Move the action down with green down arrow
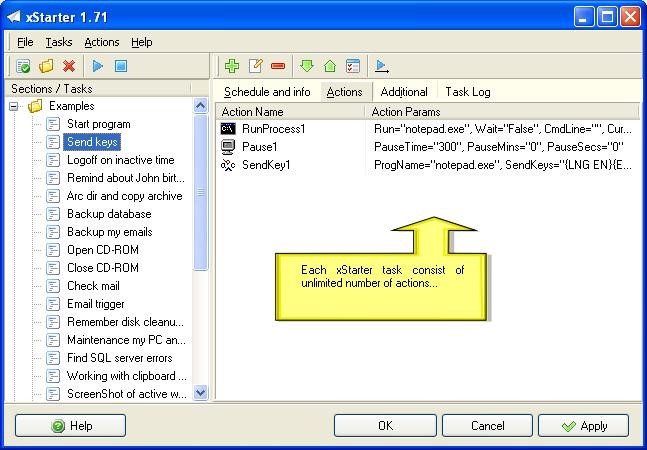Viewport: 647px width, 450px height. (x=307, y=67)
